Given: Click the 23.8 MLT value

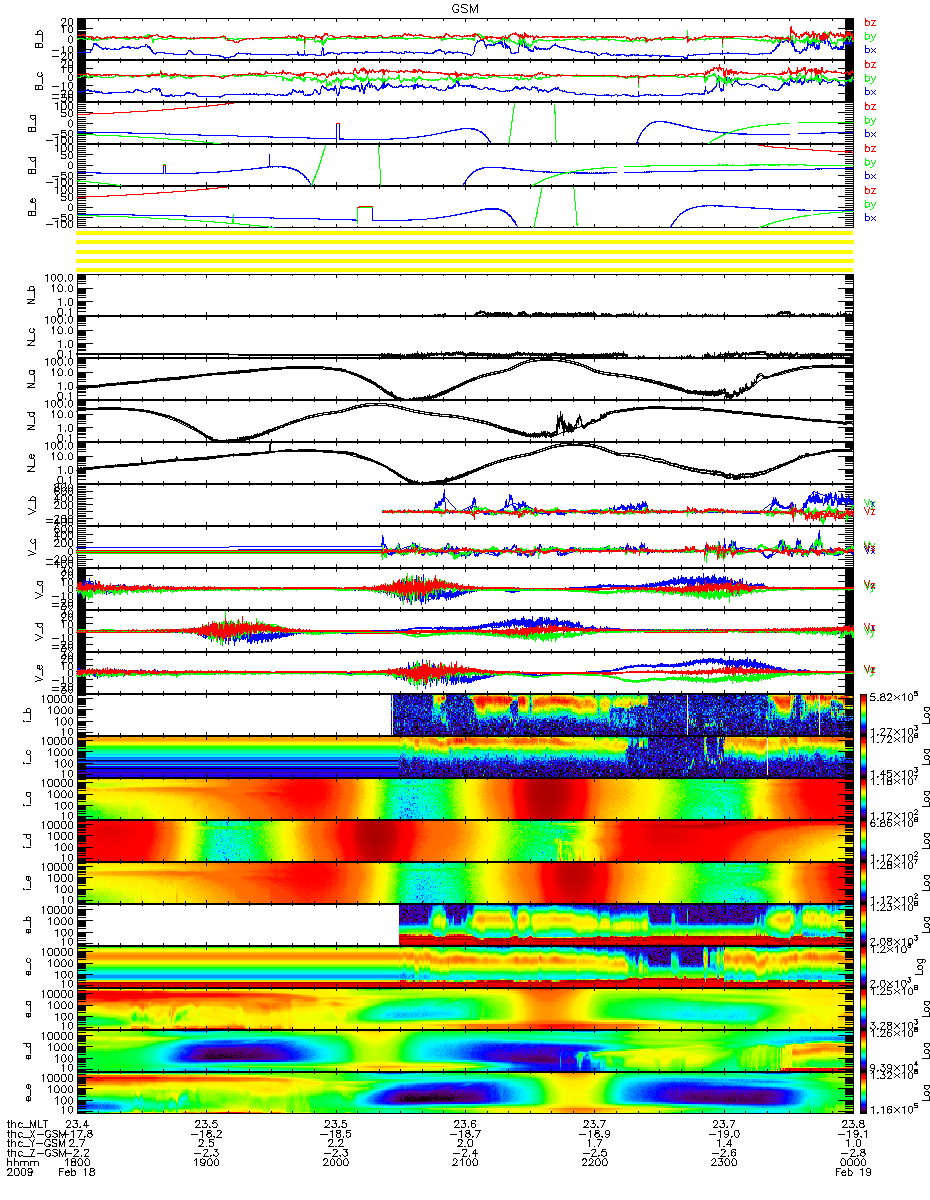Looking at the screenshot, I should click(853, 1124).
